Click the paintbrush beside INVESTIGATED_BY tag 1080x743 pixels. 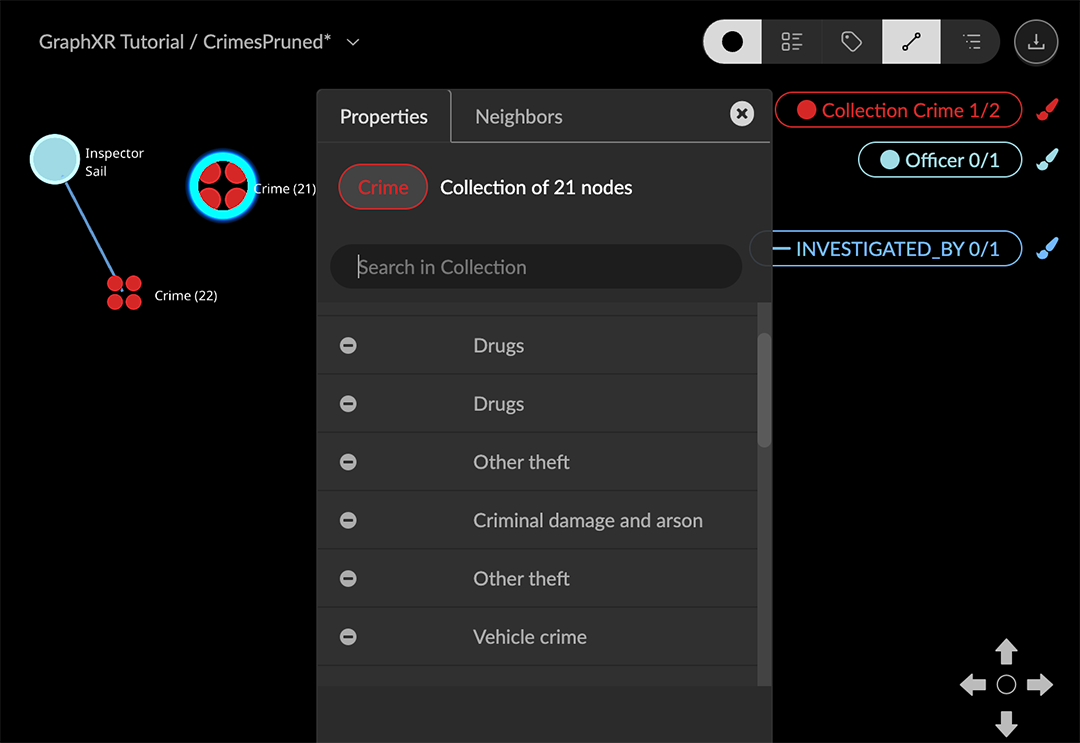pyautogui.click(x=1047, y=249)
